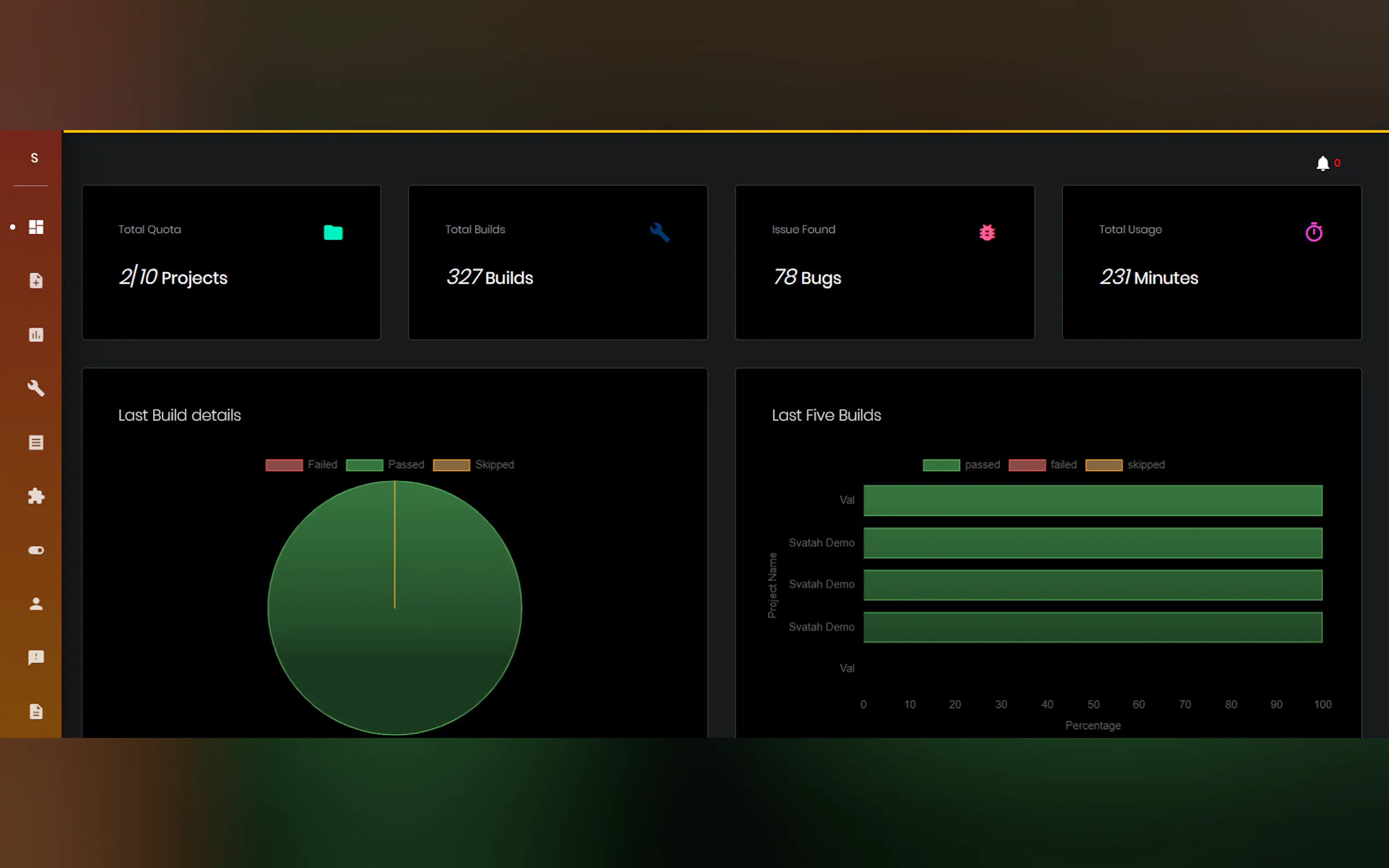Click the puzzle piece plugins icon
Image resolution: width=1389 pixels, height=868 pixels.
[36, 496]
